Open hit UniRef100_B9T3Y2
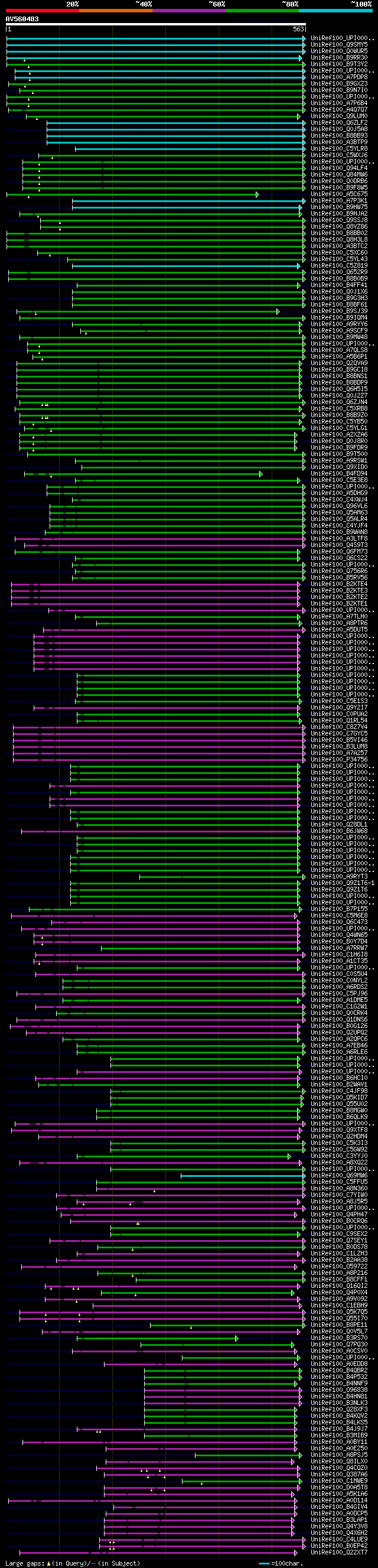378x1568 pixels. [339, 64]
